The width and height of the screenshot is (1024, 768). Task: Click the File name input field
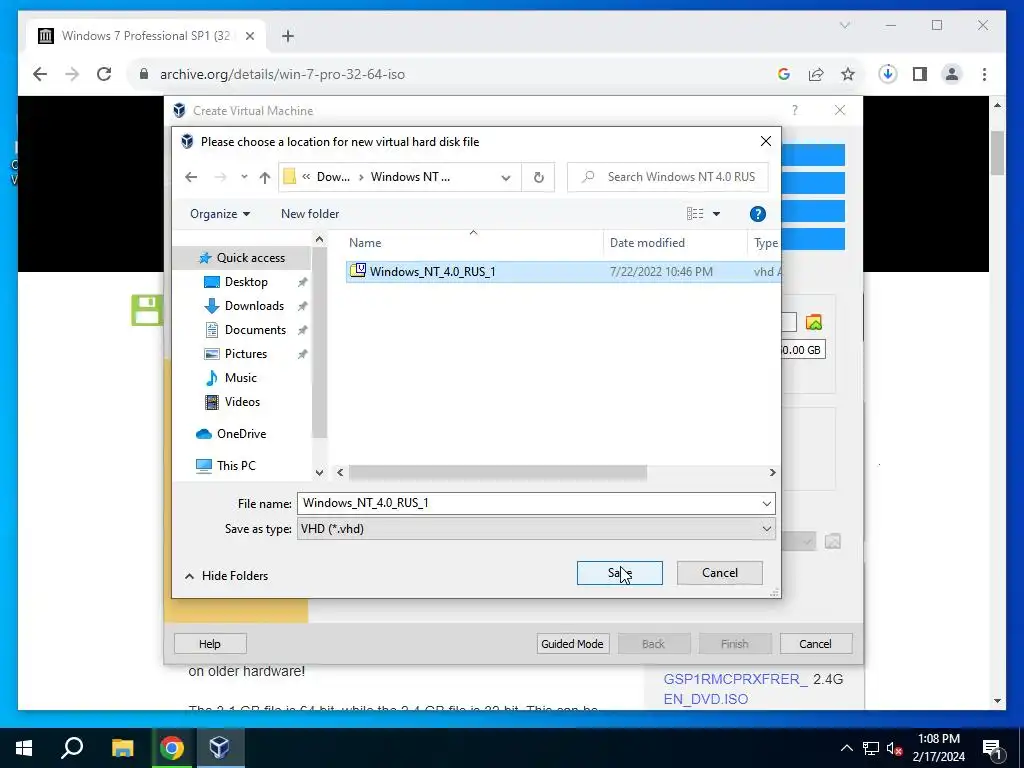[528, 503]
